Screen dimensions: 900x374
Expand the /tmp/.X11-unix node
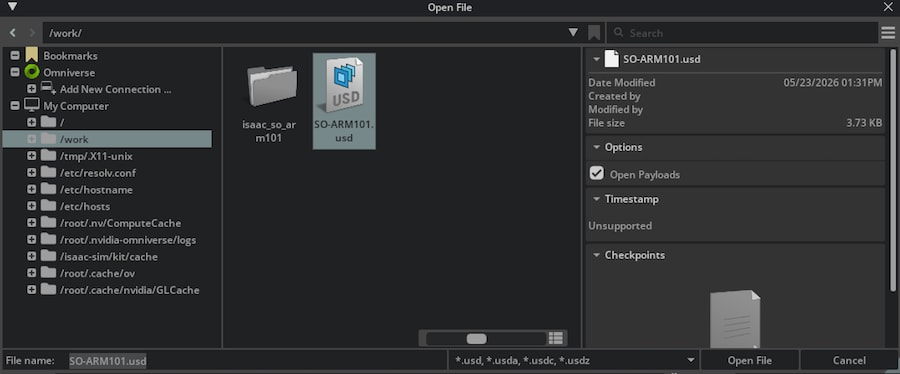[x=32, y=156]
